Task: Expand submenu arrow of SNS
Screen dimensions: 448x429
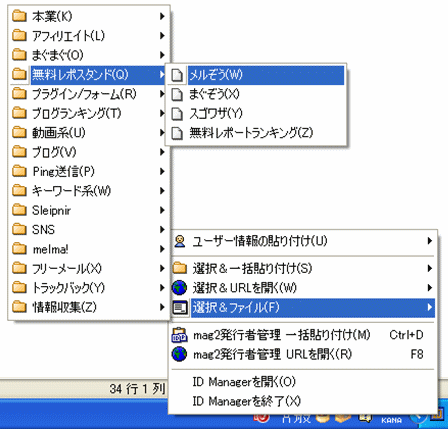Action: 162,229
